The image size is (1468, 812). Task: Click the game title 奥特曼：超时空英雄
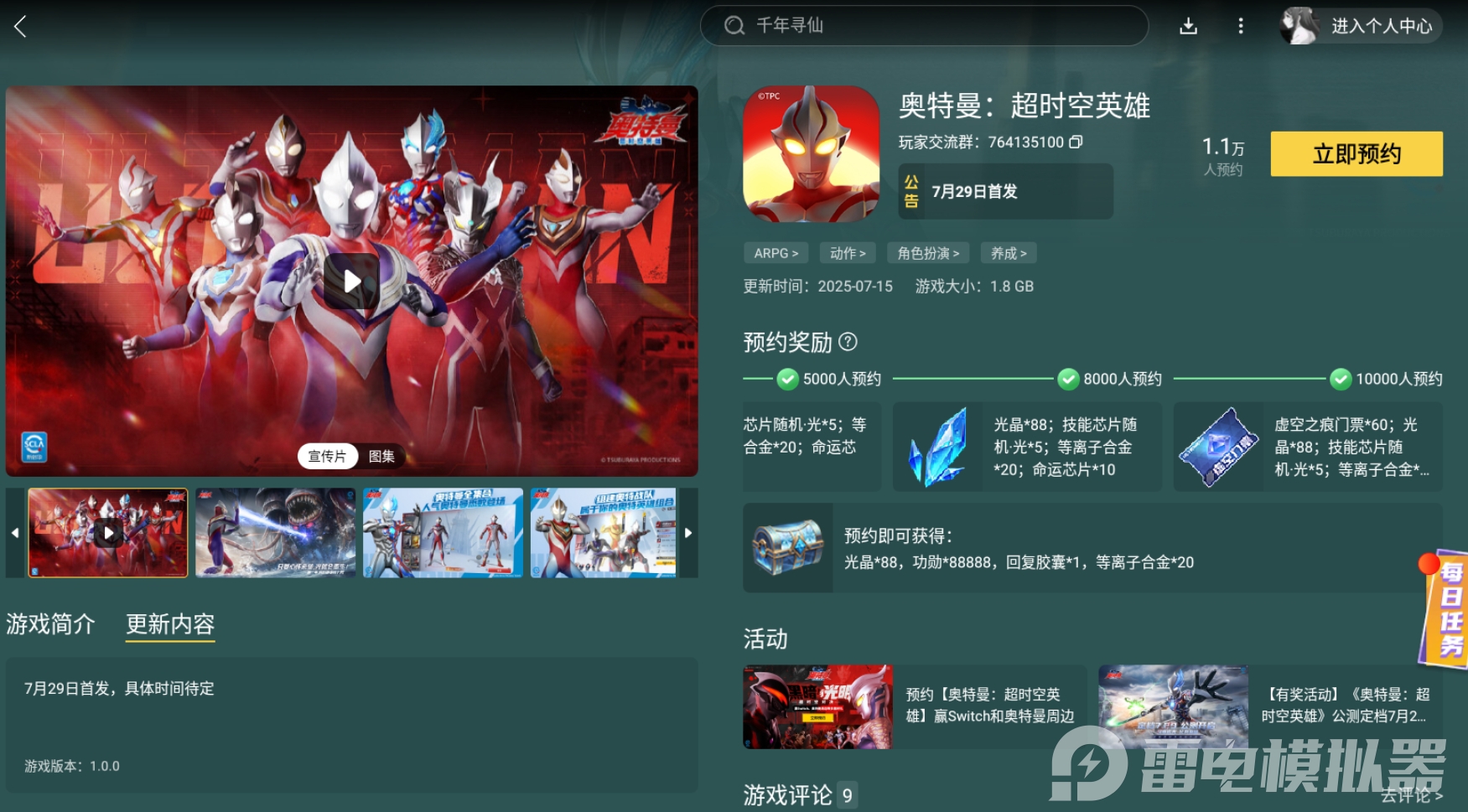pyautogui.click(x=1024, y=106)
